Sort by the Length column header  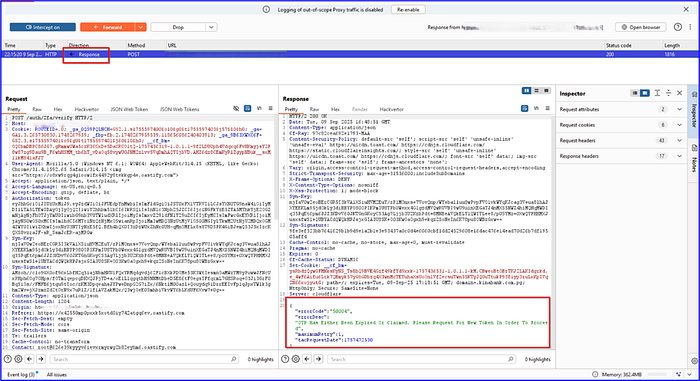click(x=671, y=45)
